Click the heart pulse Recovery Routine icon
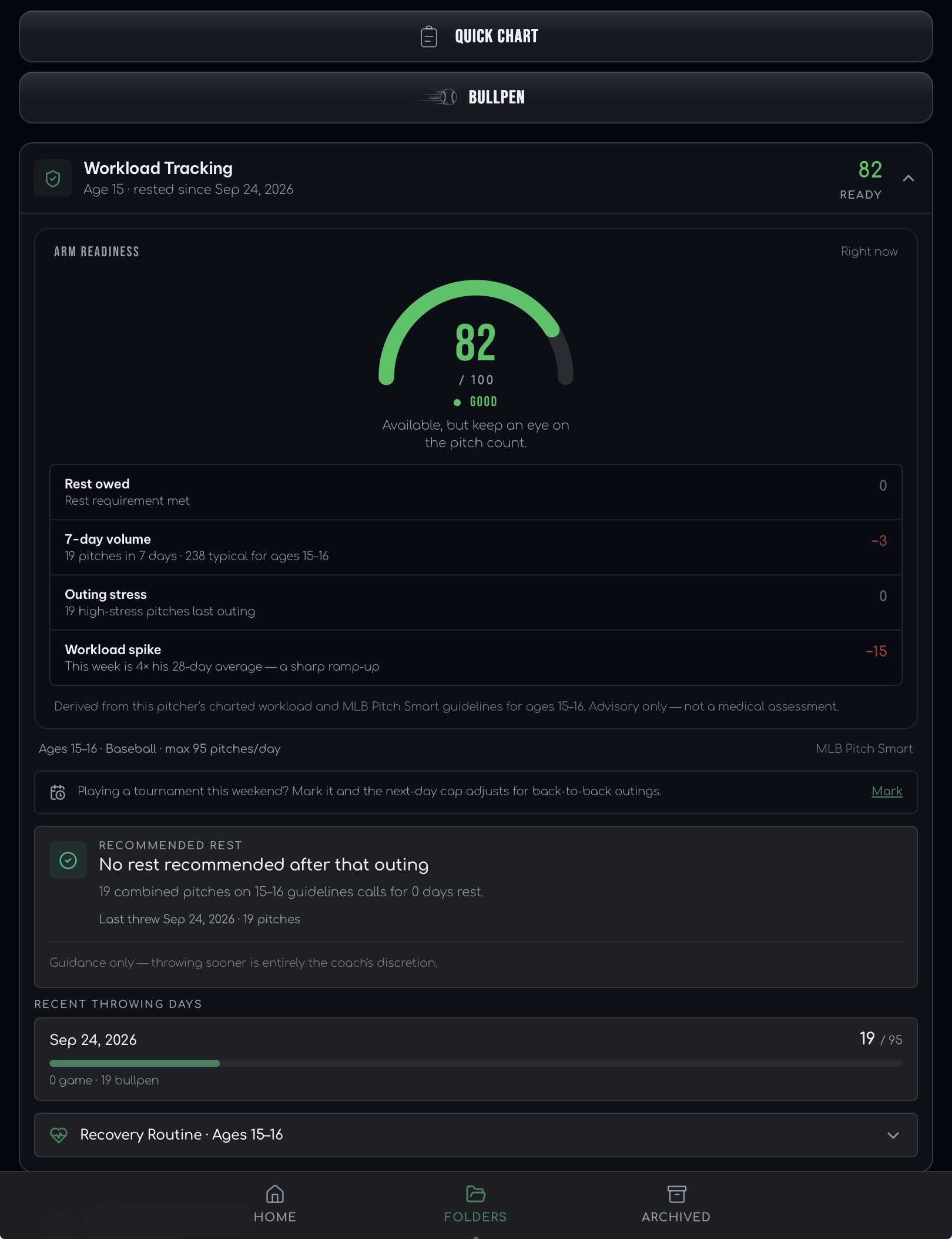 59,1135
